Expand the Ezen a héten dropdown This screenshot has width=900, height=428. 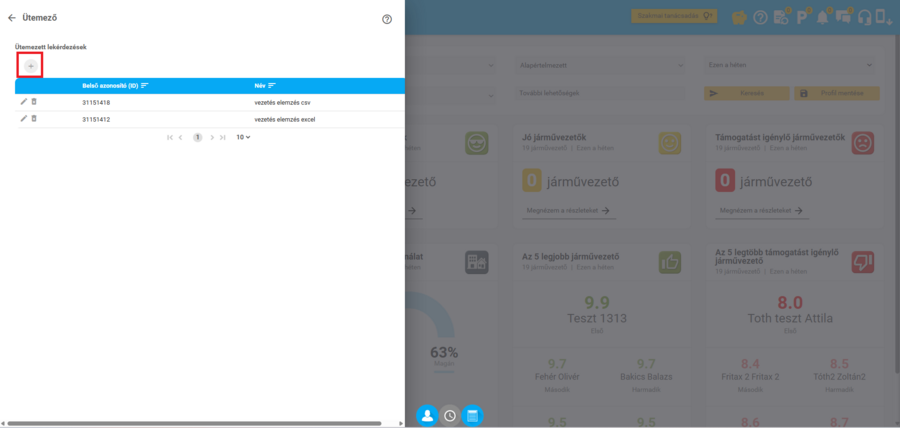click(791, 65)
